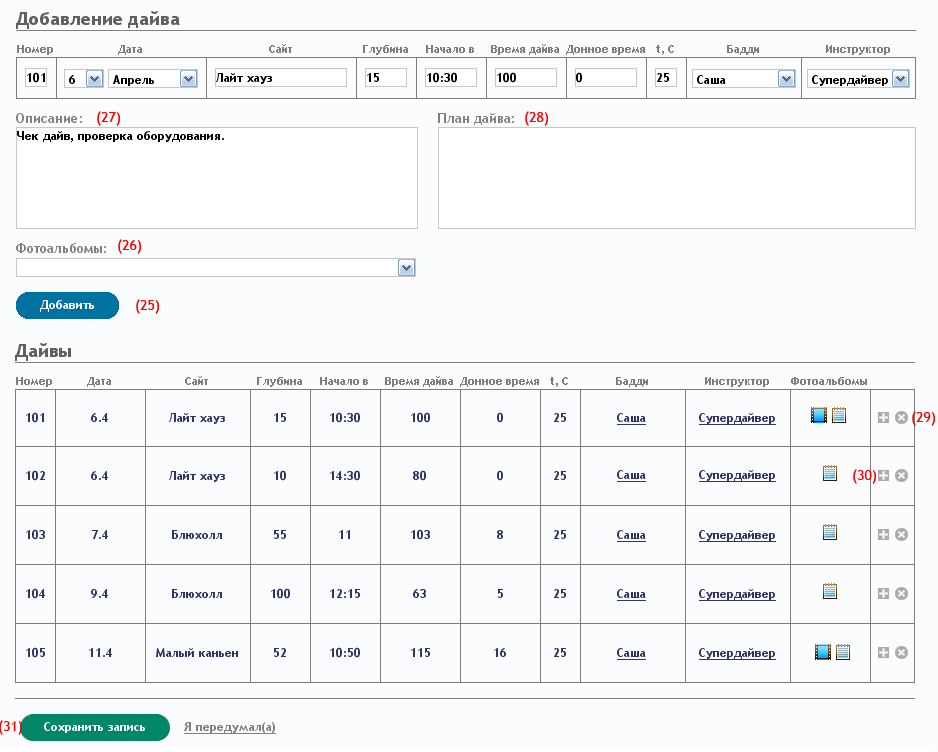Image resolution: width=938 pixels, height=752 pixels.
Task: Select dive number 104 cell
Action: click(35, 593)
